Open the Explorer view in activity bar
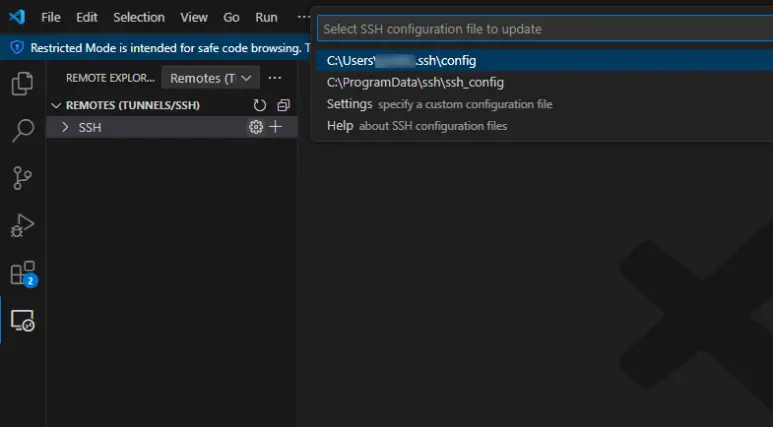The width and height of the screenshot is (773, 427). pyautogui.click(x=22, y=83)
